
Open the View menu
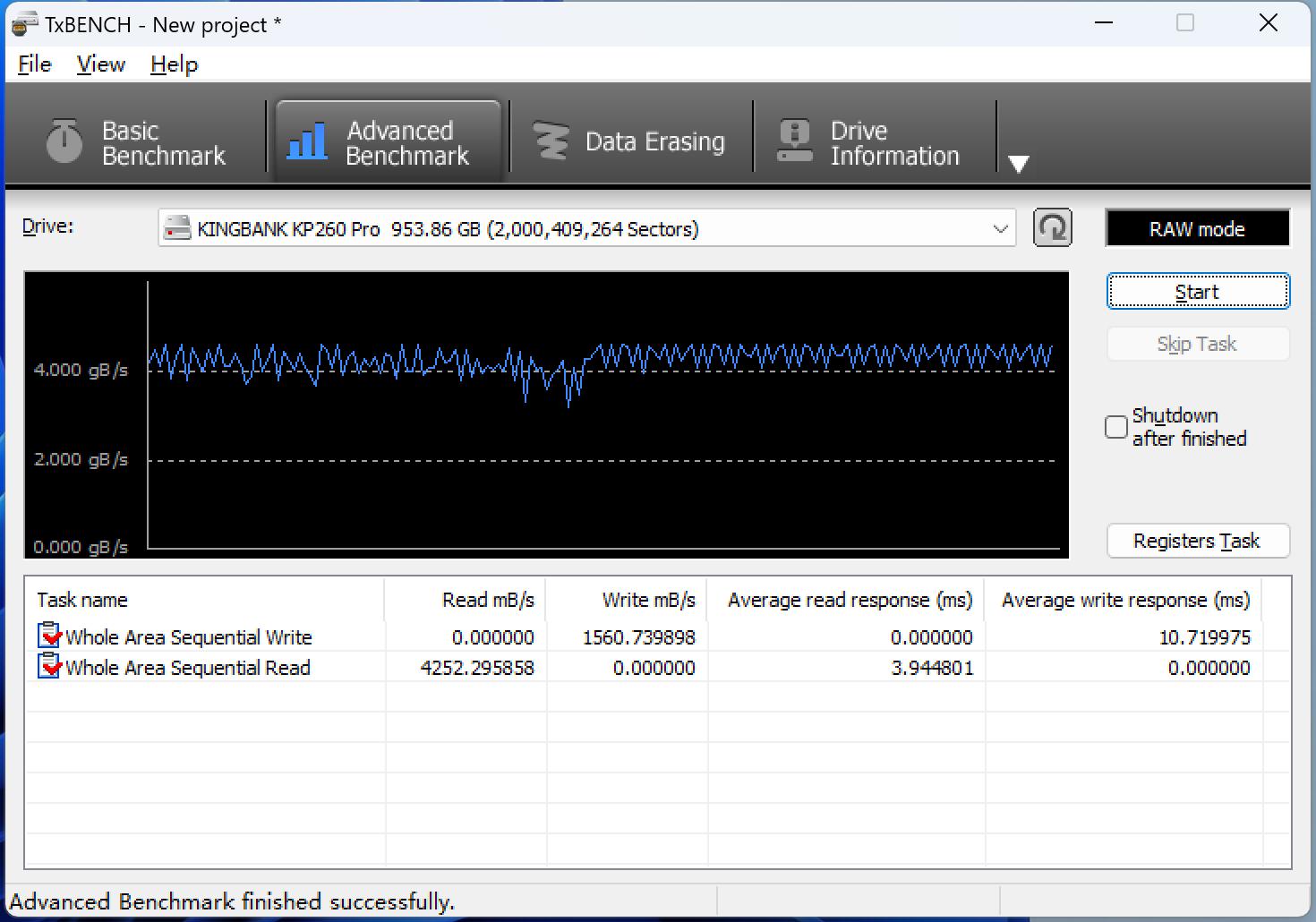coord(99,64)
